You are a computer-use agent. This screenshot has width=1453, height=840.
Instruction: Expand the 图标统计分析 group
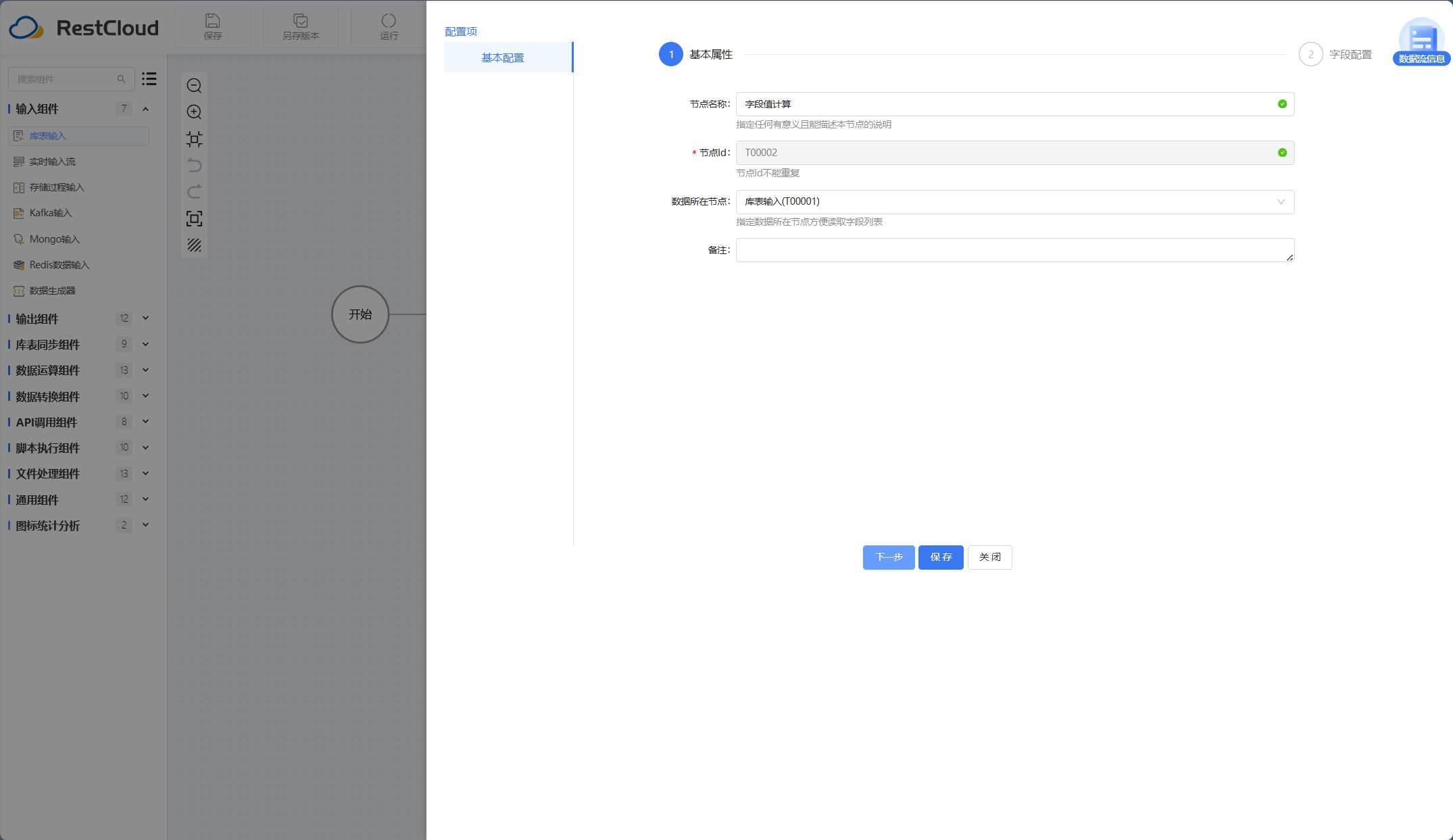145,525
